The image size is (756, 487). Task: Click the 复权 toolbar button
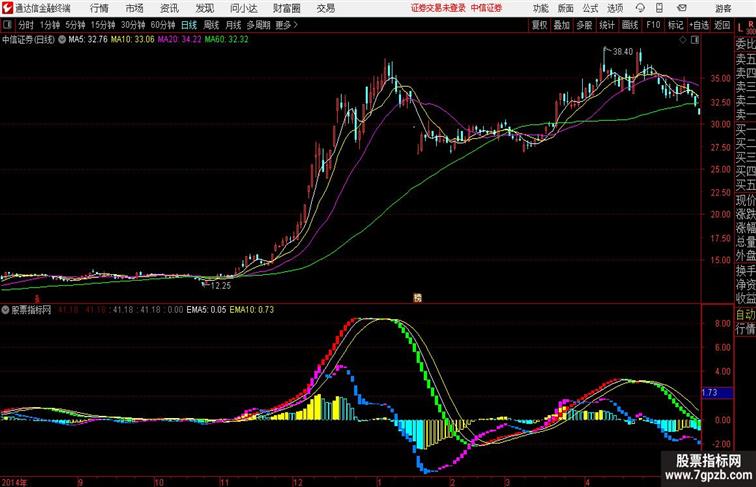click(540, 25)
